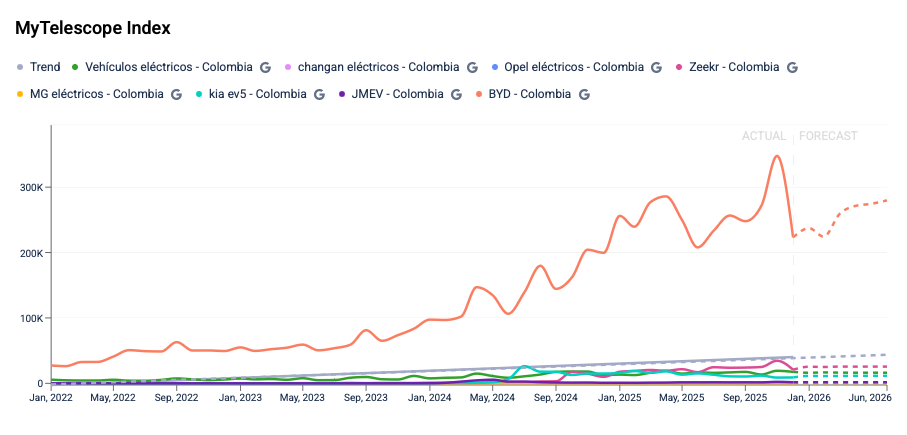Click Google icon next to Vehículos eléctricos

266,67
